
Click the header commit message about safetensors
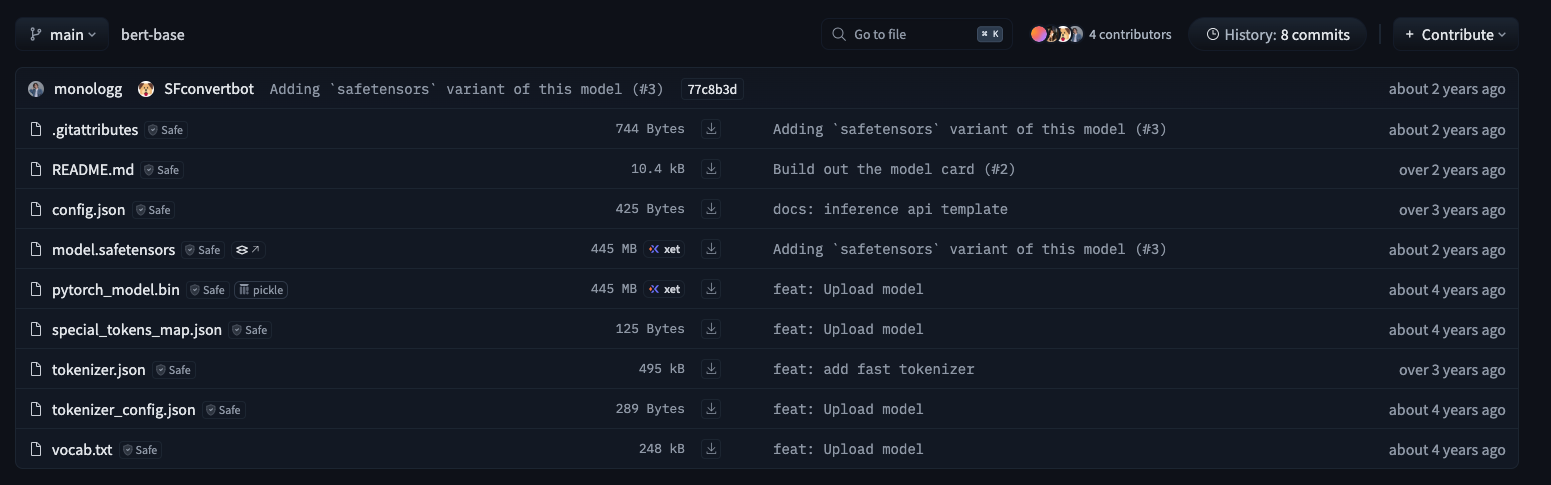click(x=467, y=89)
